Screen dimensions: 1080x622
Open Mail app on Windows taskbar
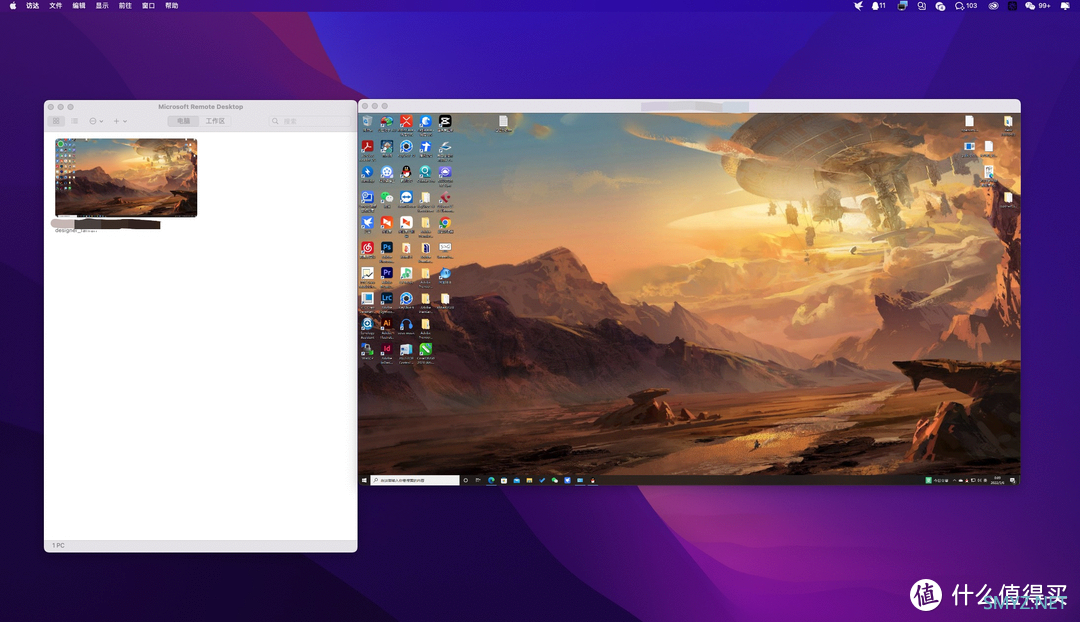[517, 480]
